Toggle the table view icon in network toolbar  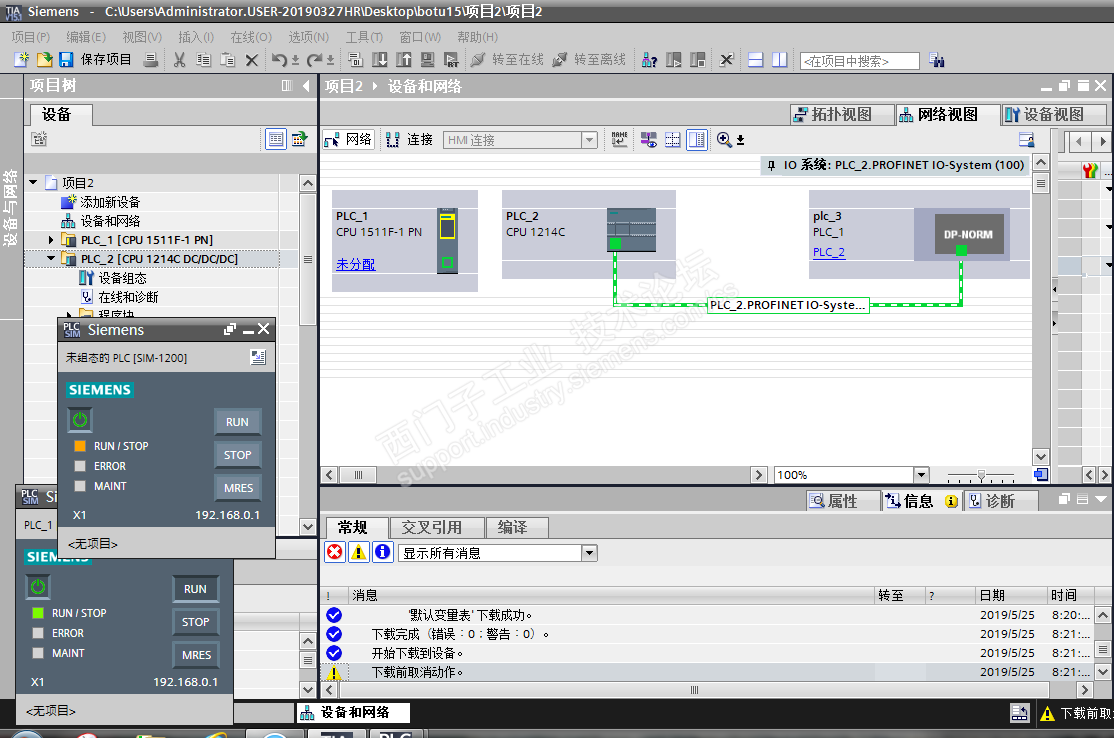[697, 139]
